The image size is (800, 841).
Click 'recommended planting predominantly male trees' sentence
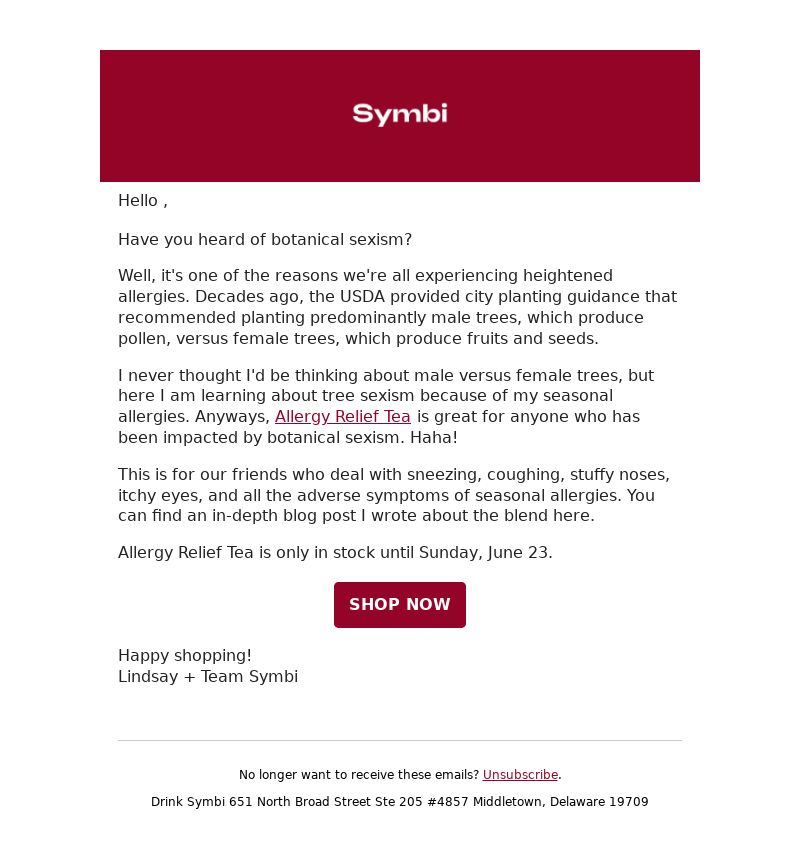coord(318,318)
